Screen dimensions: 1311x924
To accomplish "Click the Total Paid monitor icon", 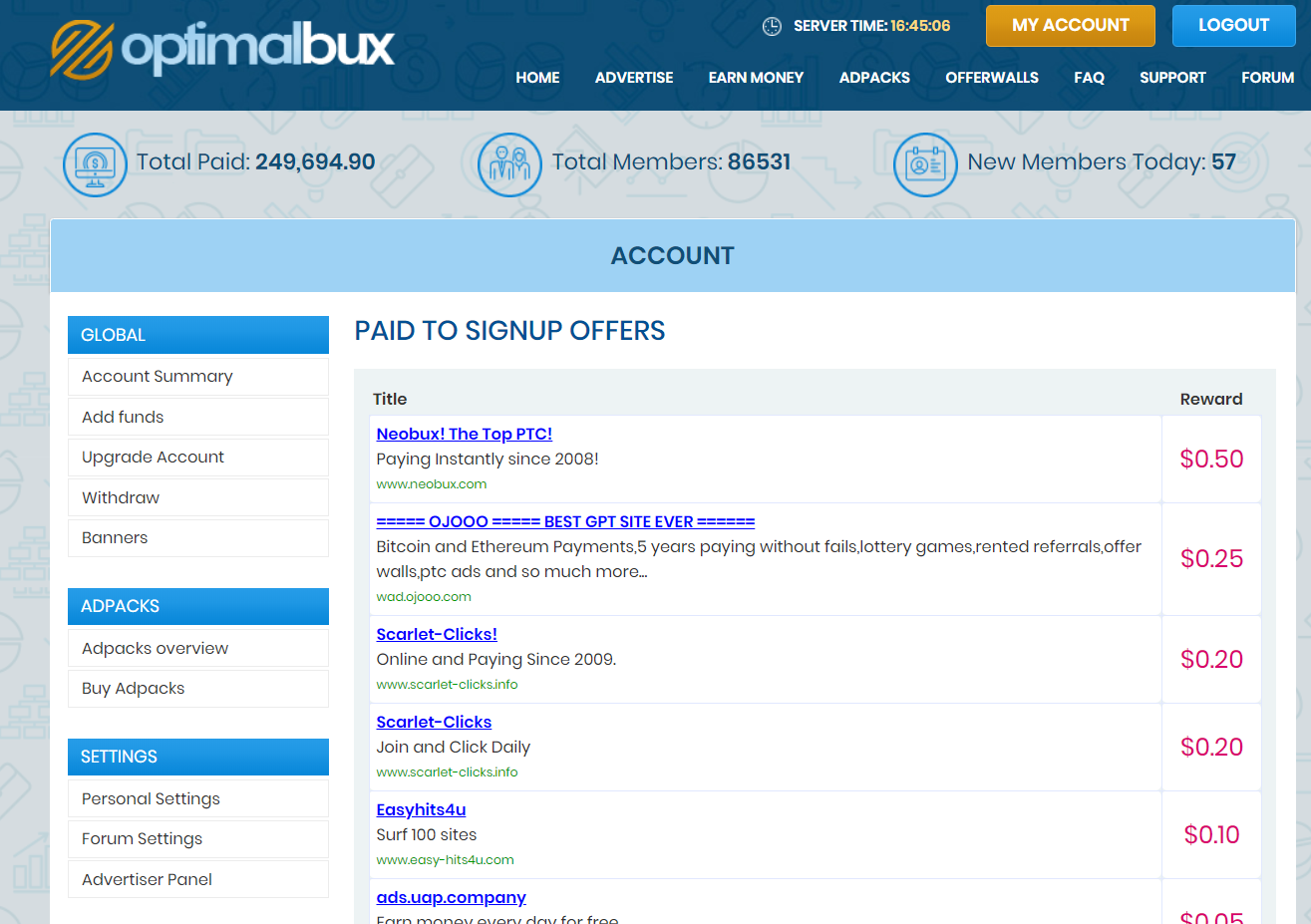I will coord(95,164).
